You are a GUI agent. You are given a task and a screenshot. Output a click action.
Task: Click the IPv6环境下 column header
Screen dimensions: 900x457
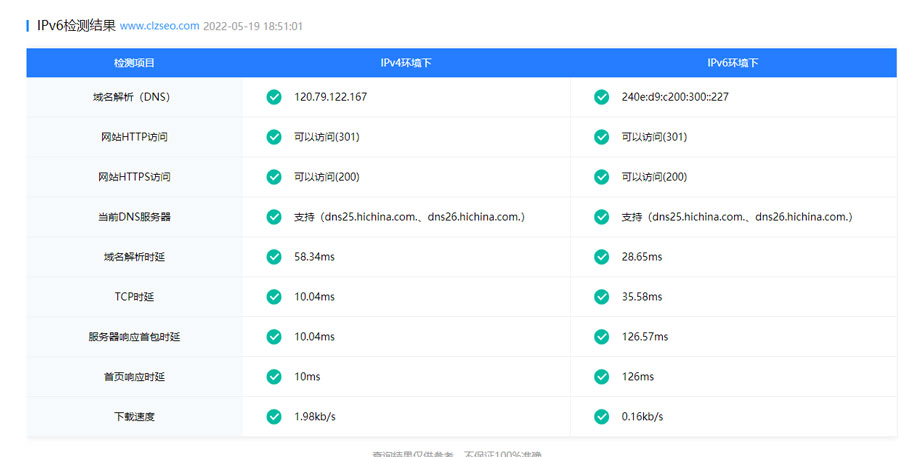[733, 62]
